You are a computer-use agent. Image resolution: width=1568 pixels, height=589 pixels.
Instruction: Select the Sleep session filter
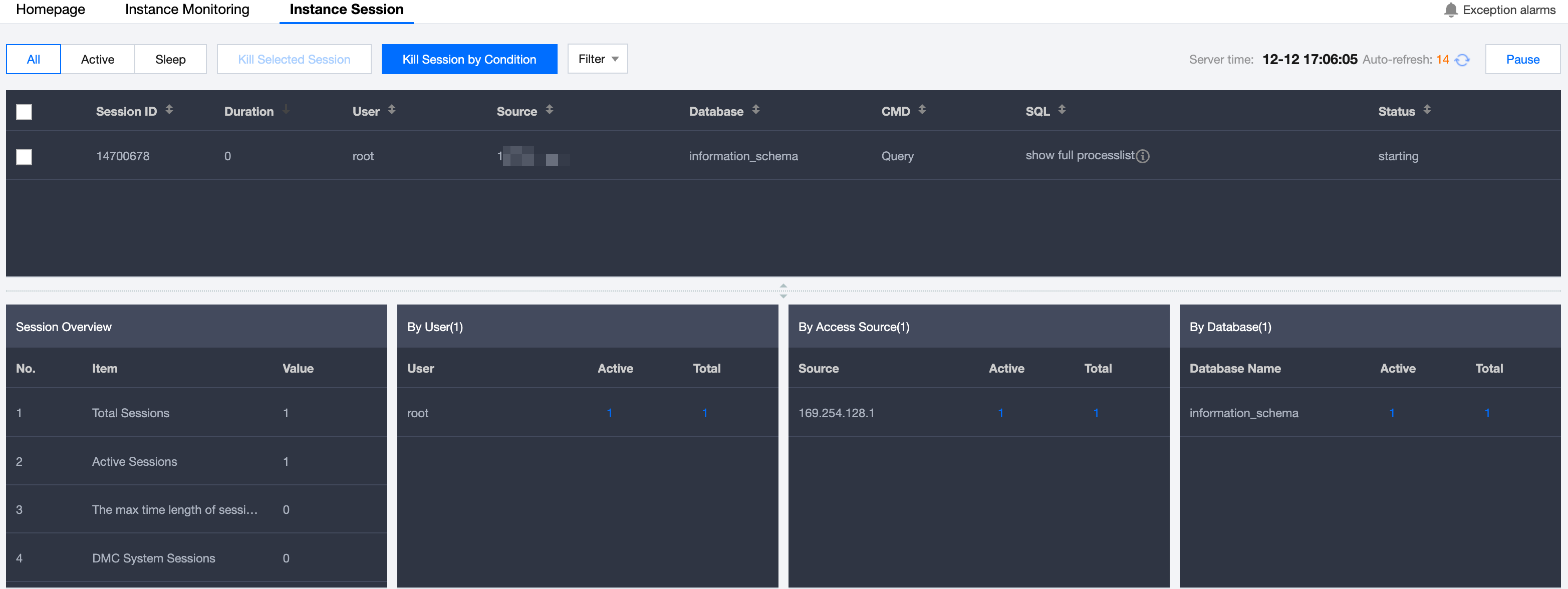tap(170, 60)
